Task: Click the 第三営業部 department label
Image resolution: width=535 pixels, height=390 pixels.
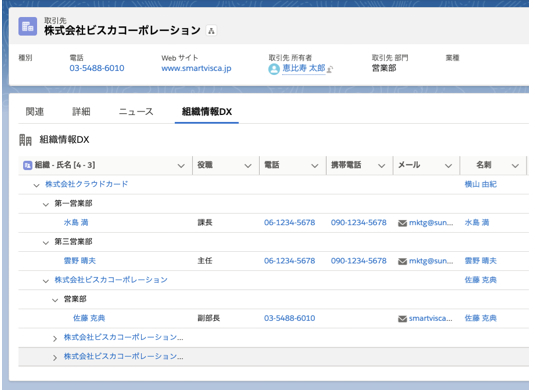Action: click(73, 242)
